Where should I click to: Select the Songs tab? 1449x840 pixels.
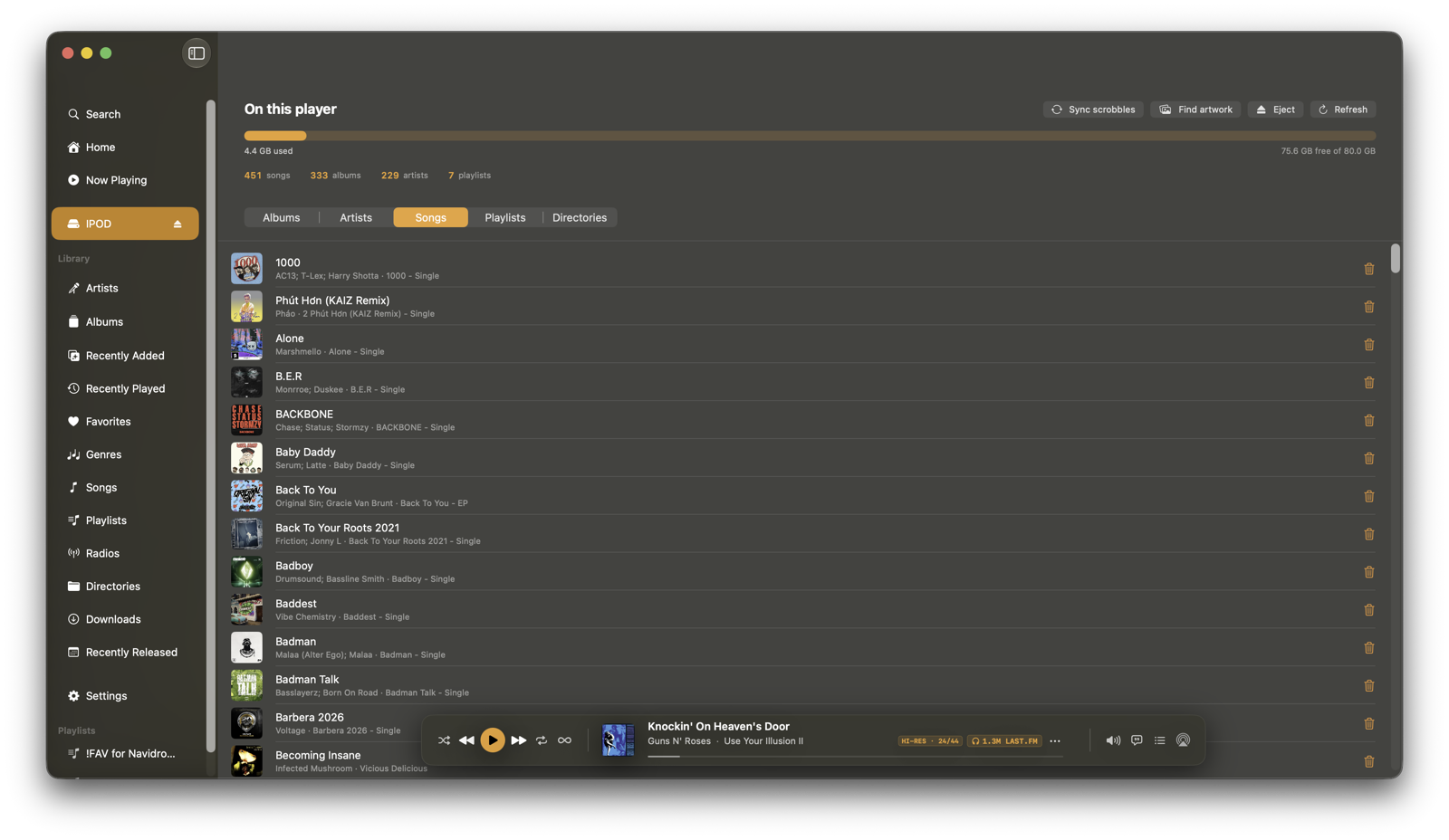pos(431,217)
